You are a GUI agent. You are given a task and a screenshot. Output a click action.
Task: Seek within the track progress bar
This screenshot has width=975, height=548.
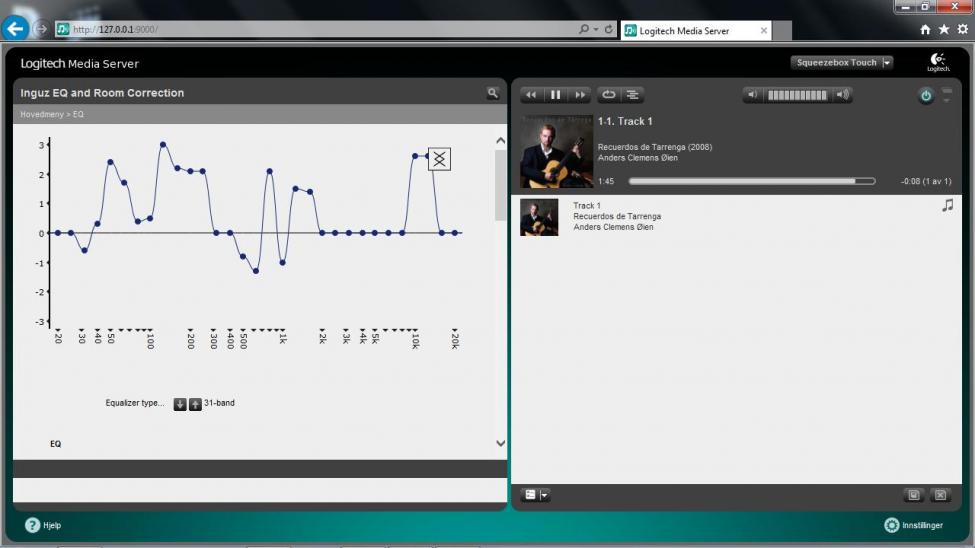point(752,181)
